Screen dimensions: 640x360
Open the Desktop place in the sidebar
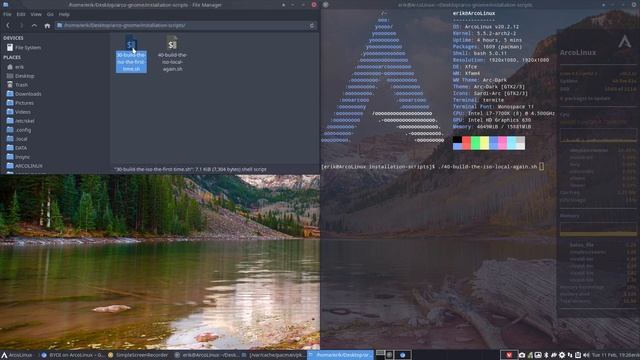[x=21, y=76]
